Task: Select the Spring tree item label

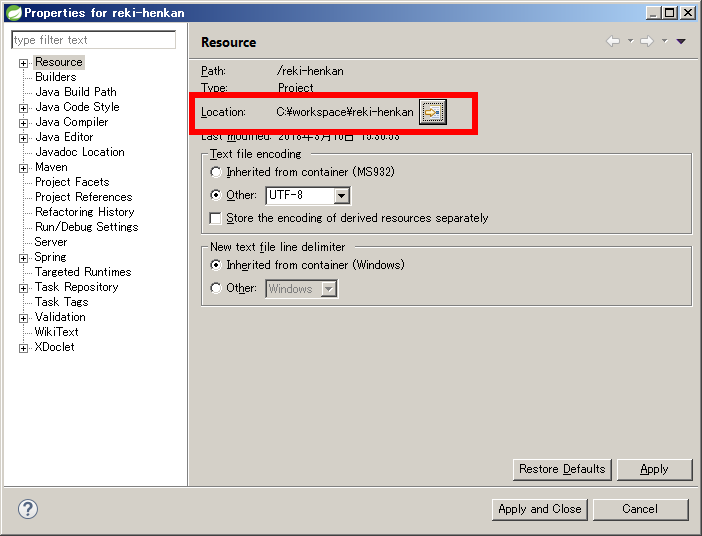Action: coord(50,257)
